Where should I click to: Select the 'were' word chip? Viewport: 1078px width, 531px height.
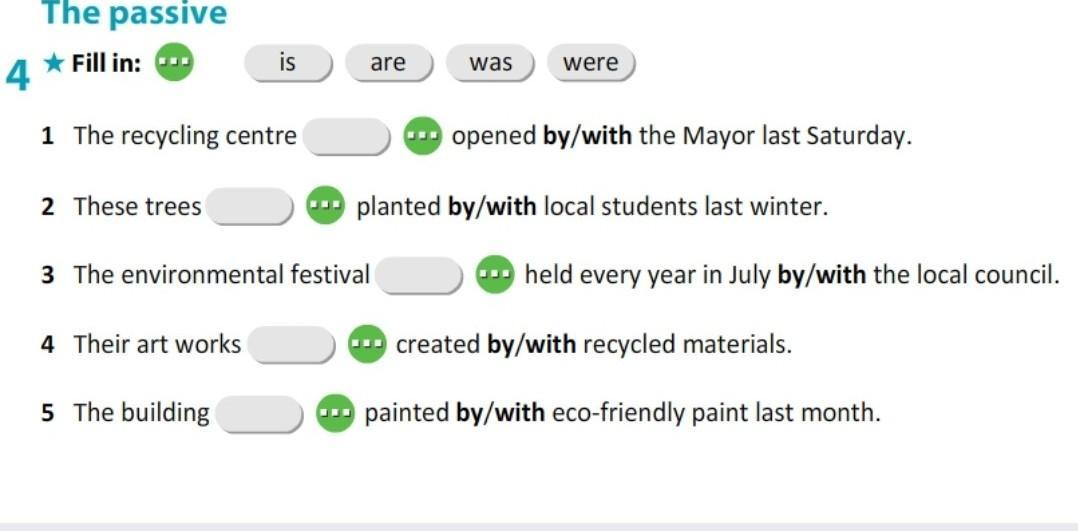pos(591,63)
